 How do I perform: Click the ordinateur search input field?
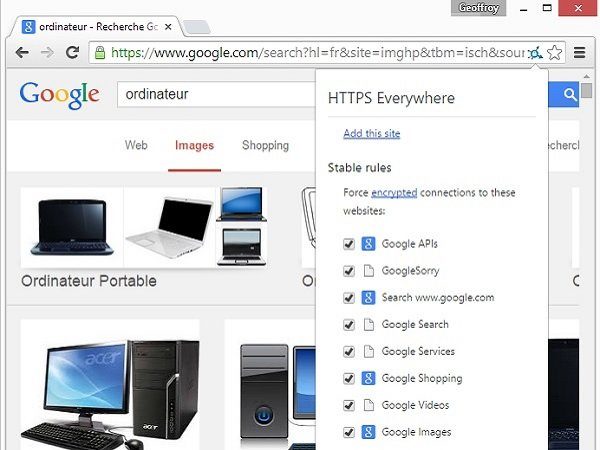[217, 94]
